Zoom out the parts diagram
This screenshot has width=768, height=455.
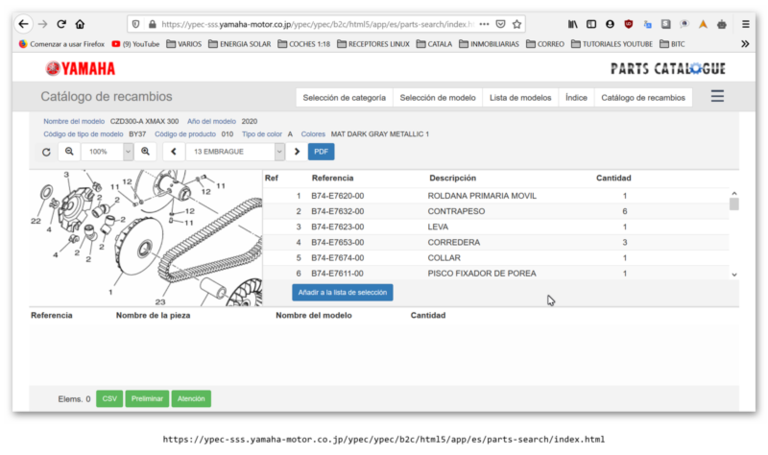[x=69, y=152]
